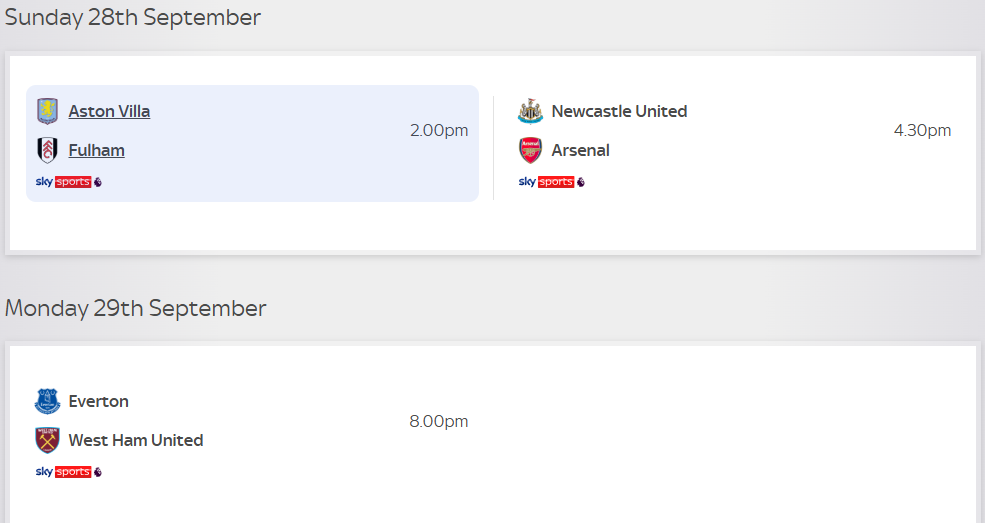Viewport: 985px width, 523px height.
Task: Click the Sunday 28th September heading
Action: pos(133,18)
